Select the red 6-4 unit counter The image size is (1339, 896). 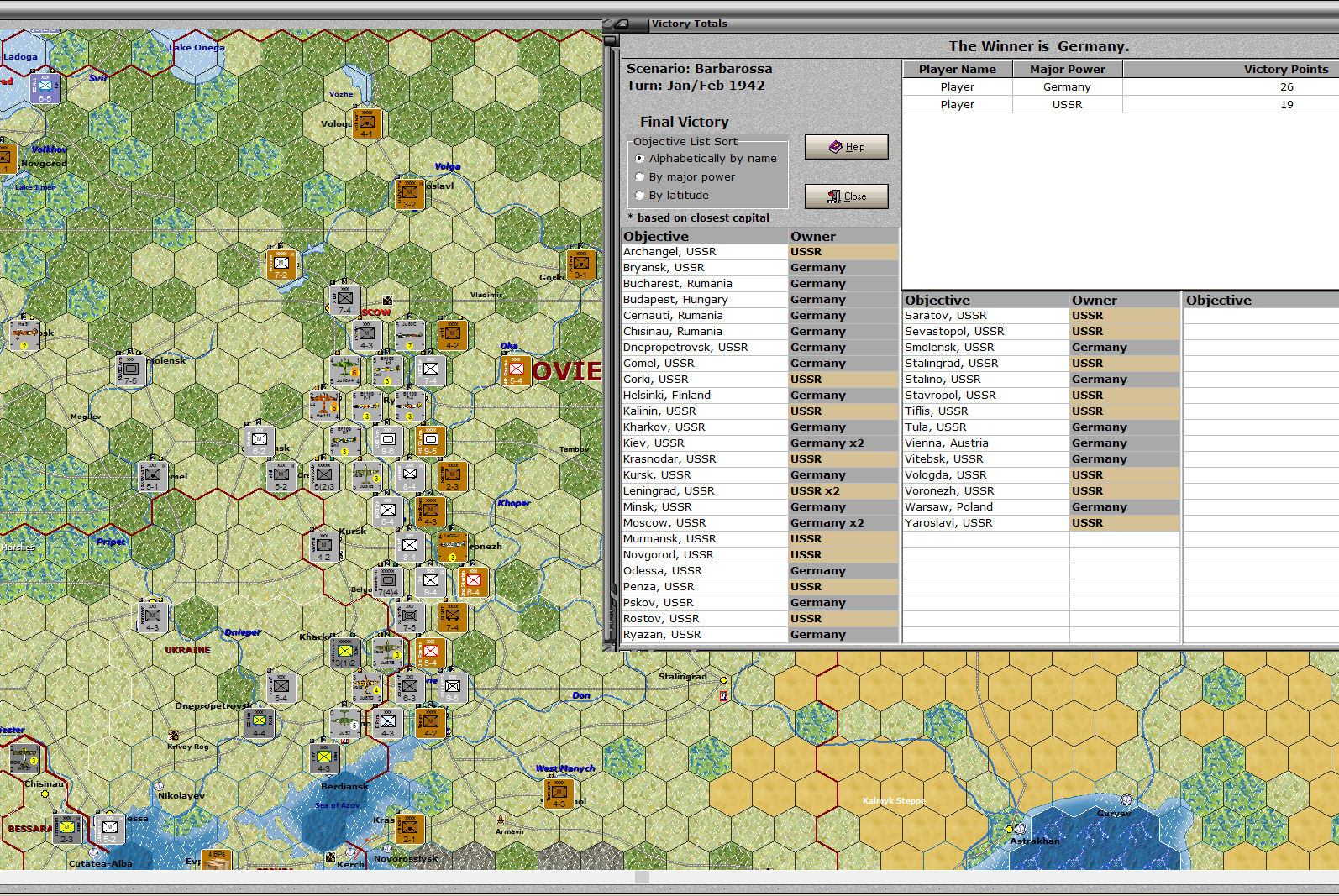(473, 582)
